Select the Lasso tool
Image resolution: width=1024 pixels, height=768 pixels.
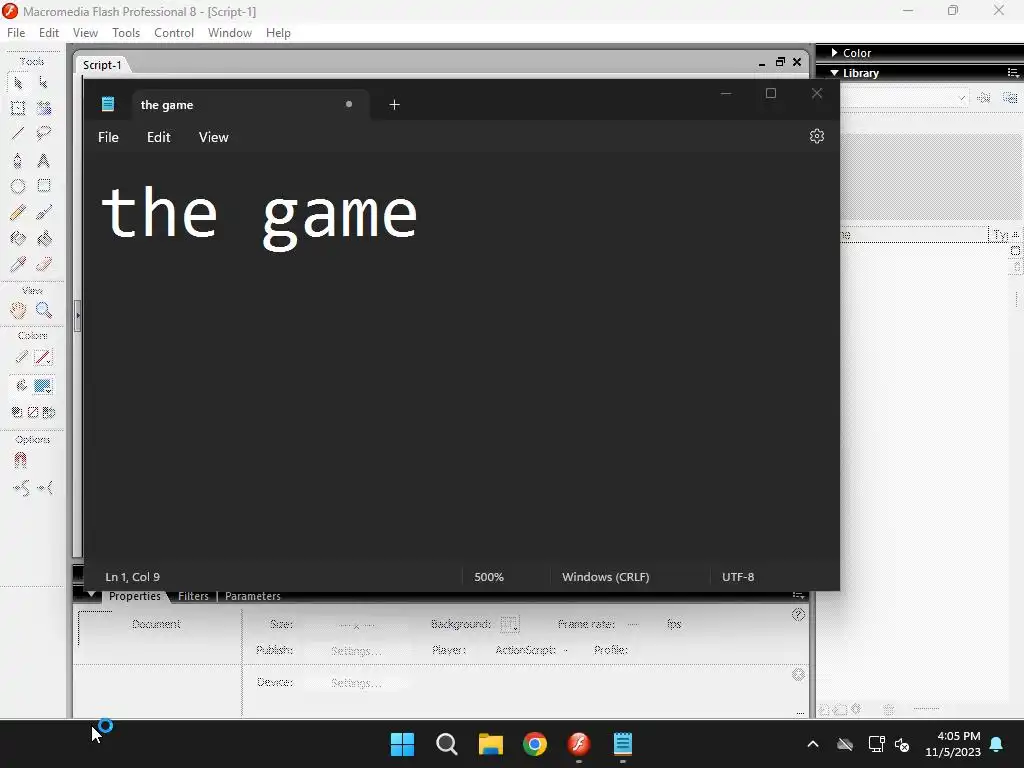(44, 134)
